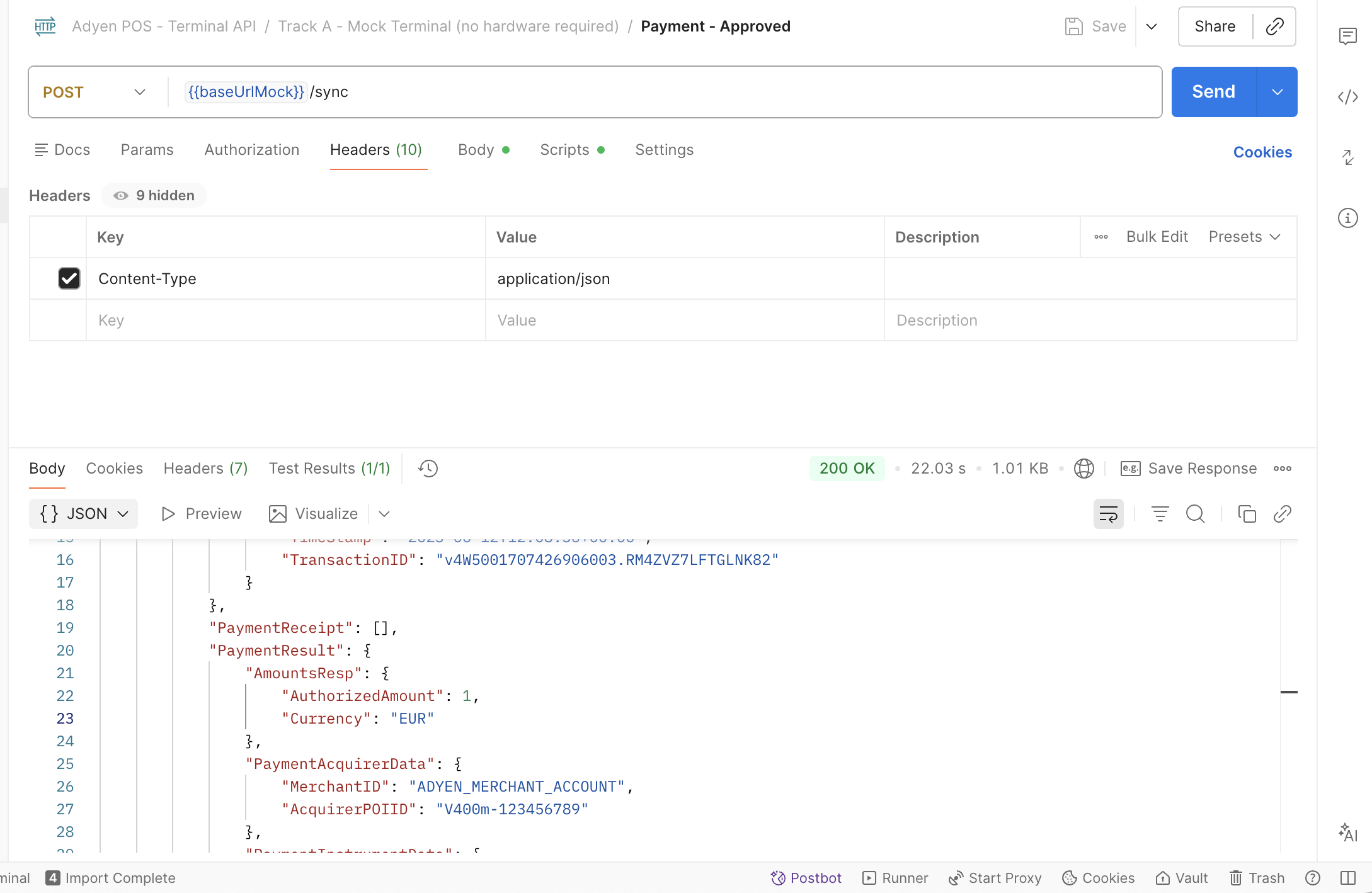
Task: Open the Settings tab
Action: tap(665, 150)
